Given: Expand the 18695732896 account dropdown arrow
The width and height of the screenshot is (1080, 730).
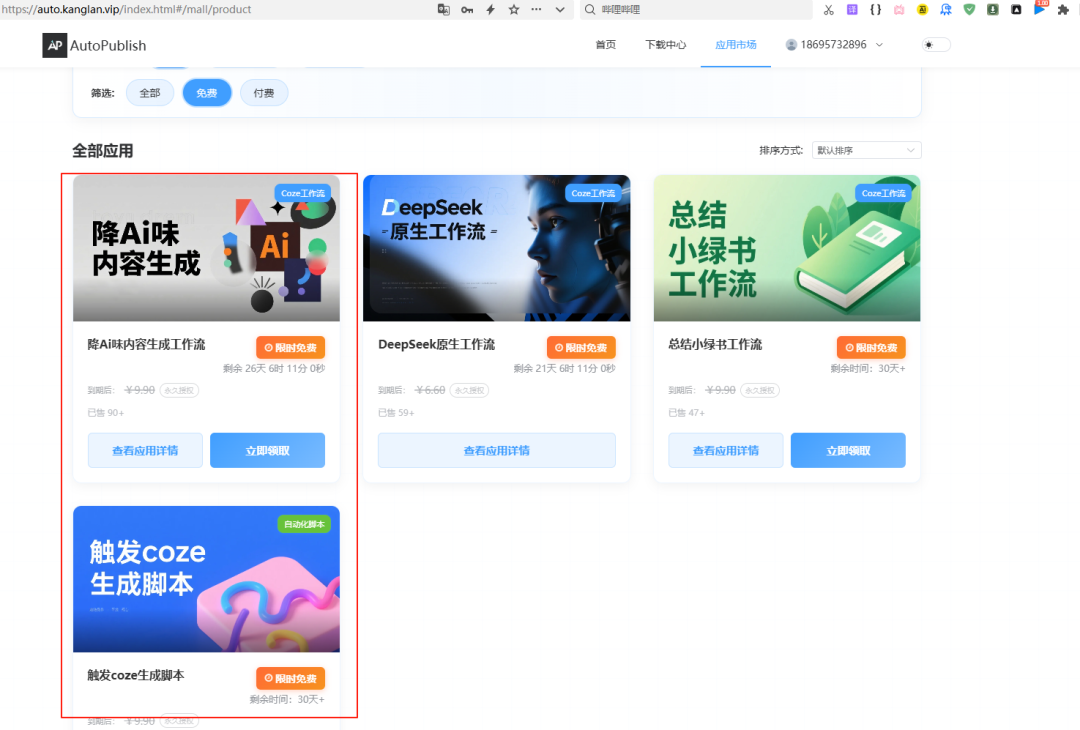Looking at the screenshot, I should (879, 45).
